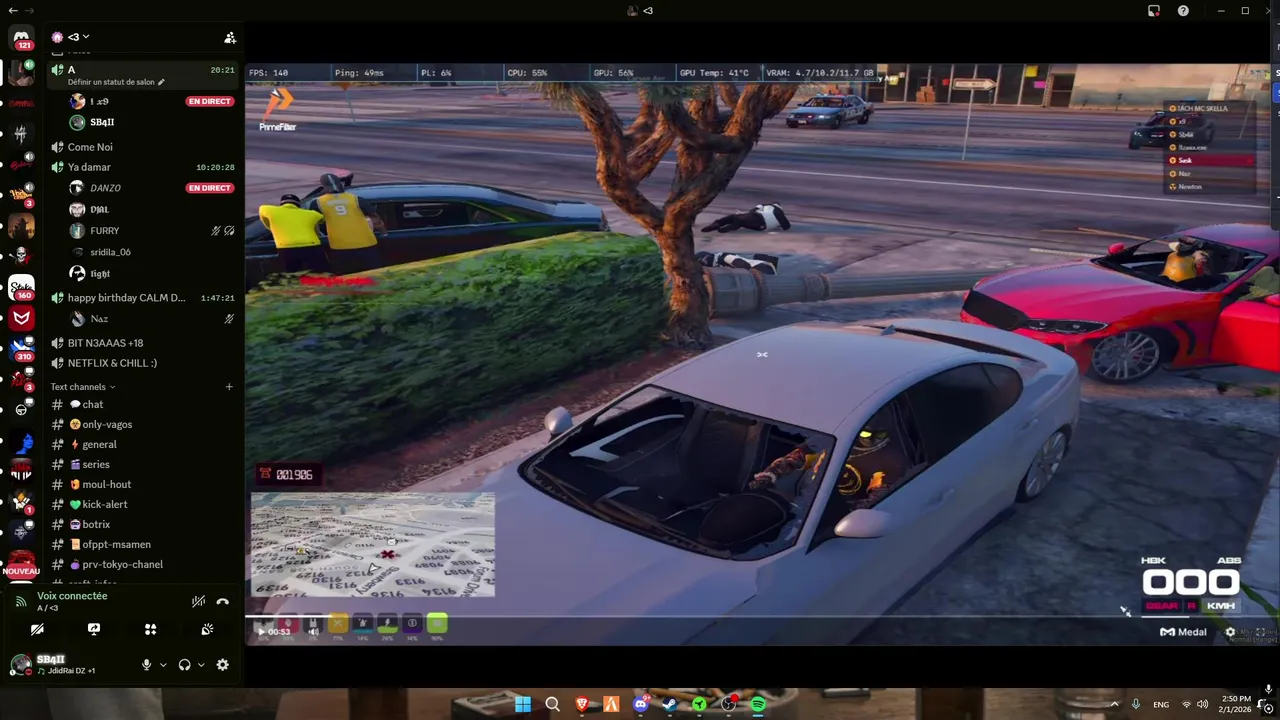
Task: Open server icon with 310 badge
Action: click(21, 349)
